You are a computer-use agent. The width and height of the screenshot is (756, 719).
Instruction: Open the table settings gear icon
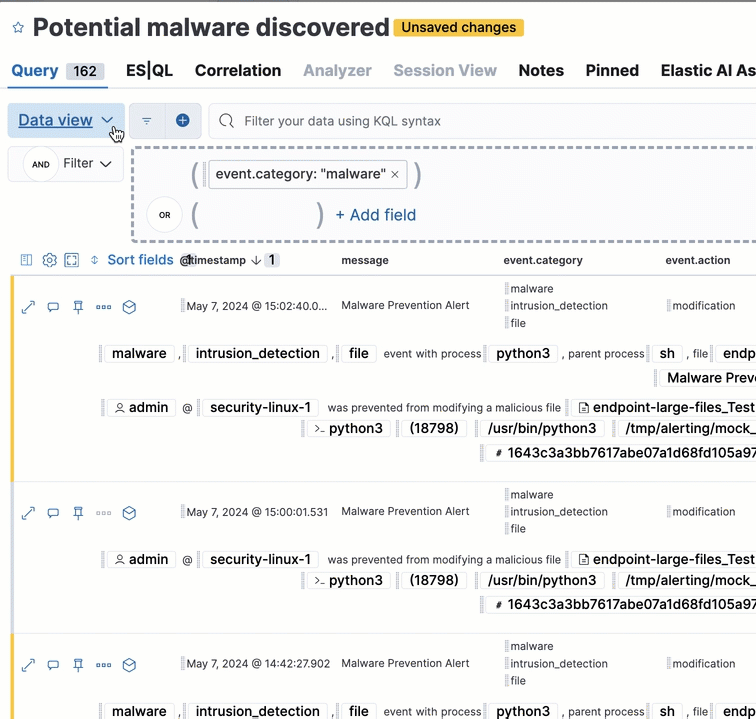[x=49, y=260]
